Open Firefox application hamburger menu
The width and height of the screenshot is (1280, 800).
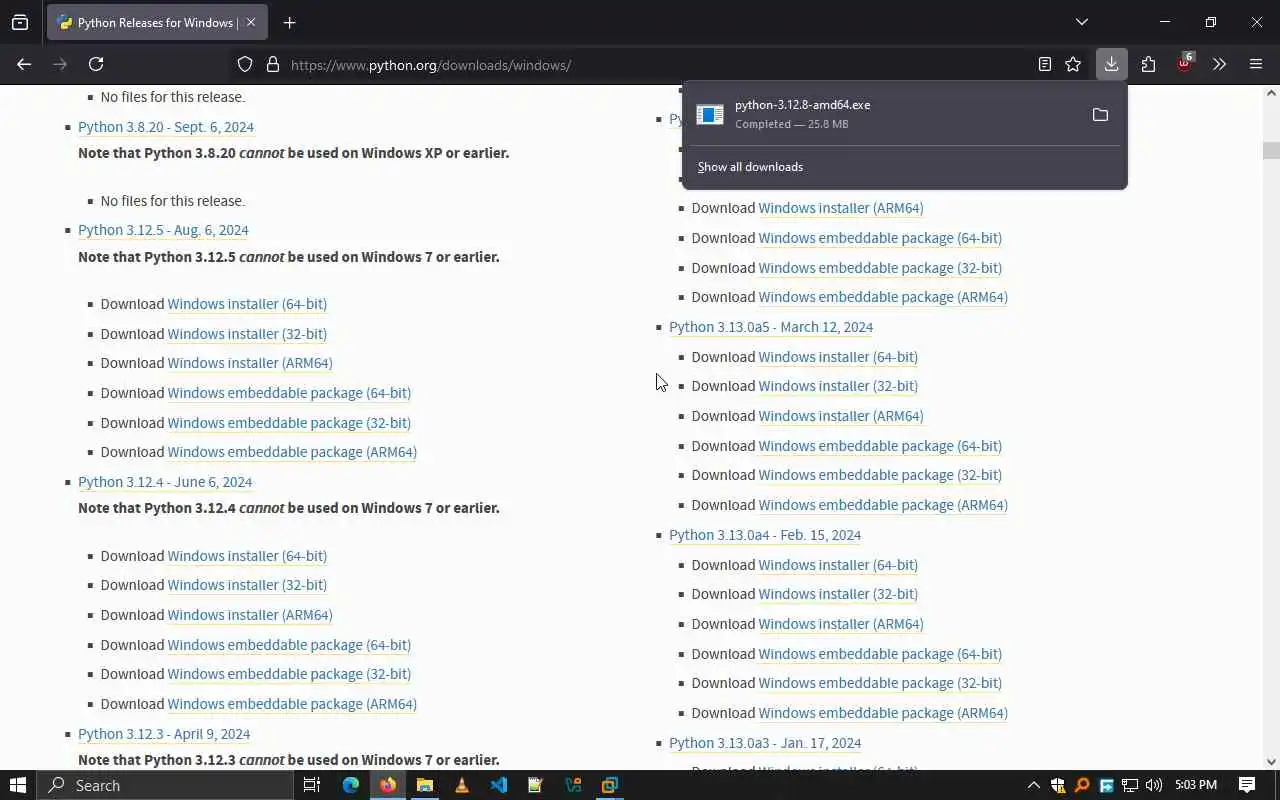pyautogui.click(x=1256, y=64)
